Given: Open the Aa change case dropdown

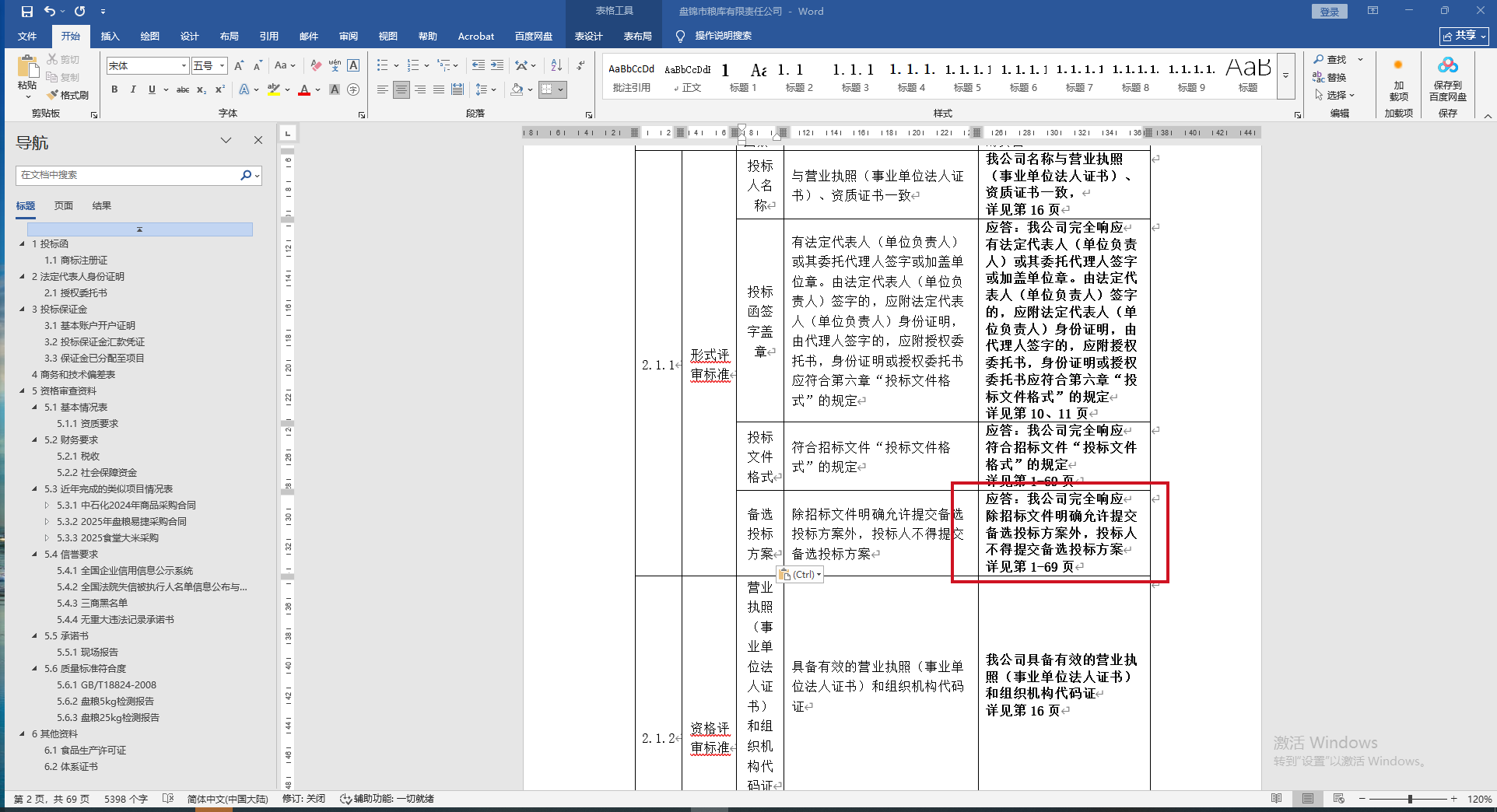Looking at the screenshot, I should (x=285, y=66).
